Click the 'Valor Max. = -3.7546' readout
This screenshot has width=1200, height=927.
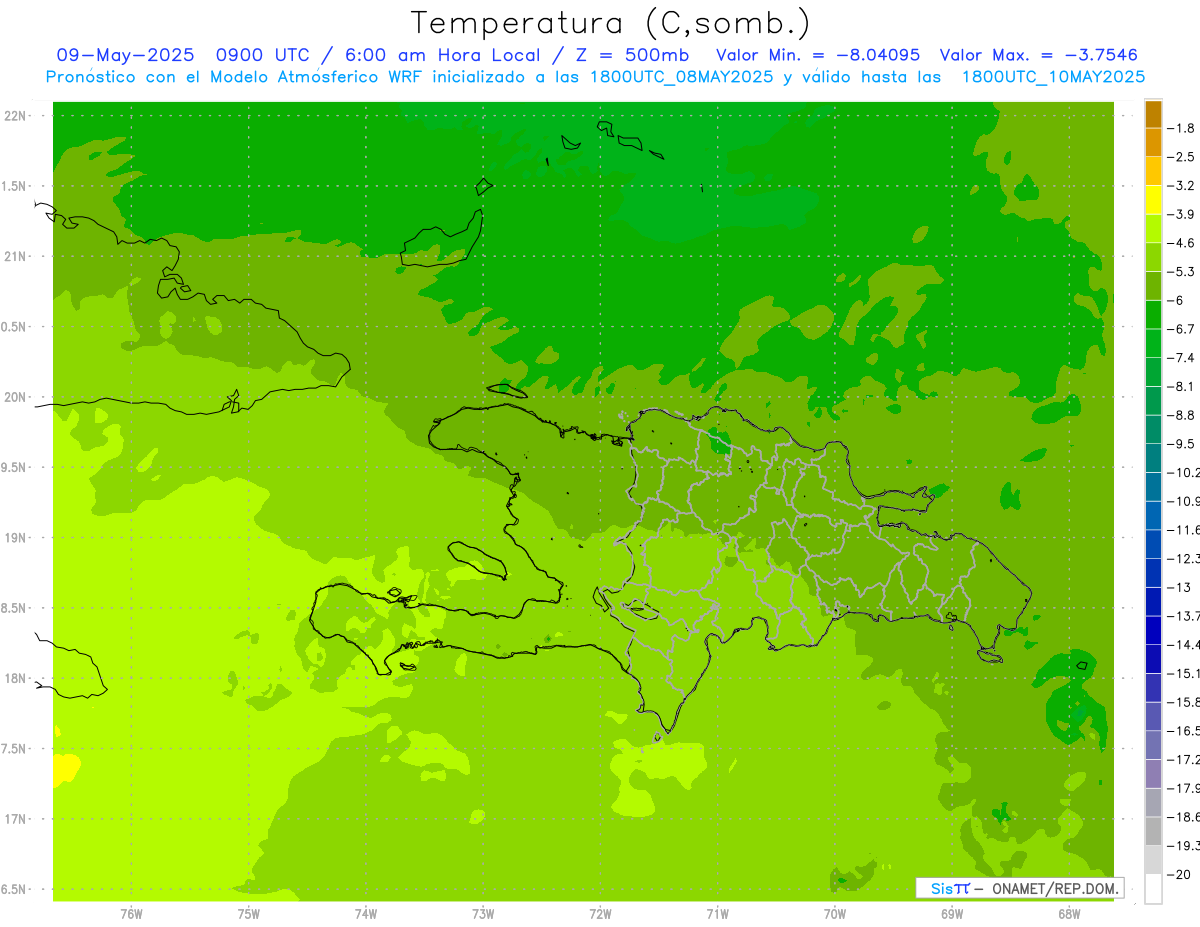[1039, 55]
